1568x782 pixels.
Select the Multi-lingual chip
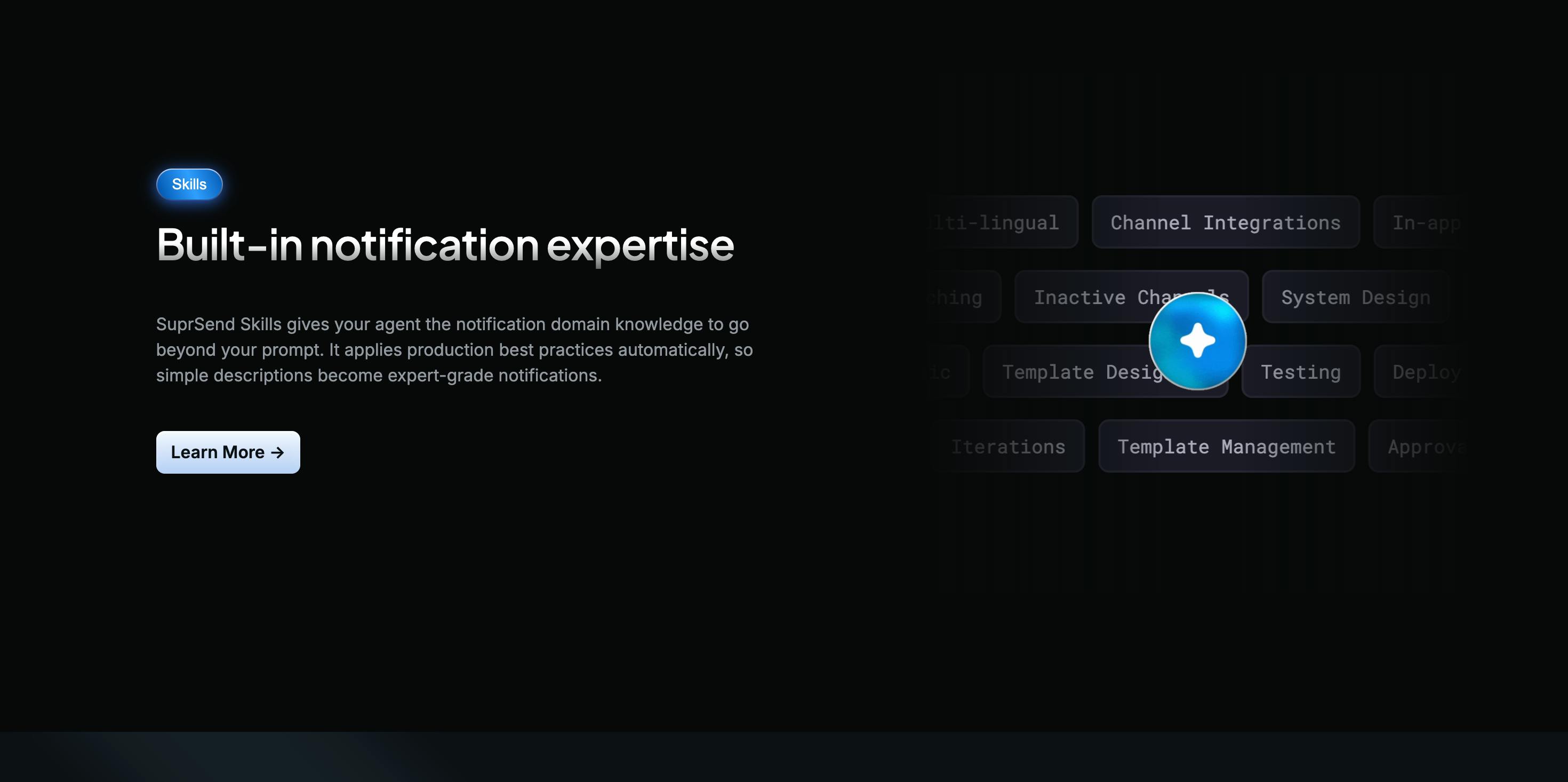[1003, 222]
